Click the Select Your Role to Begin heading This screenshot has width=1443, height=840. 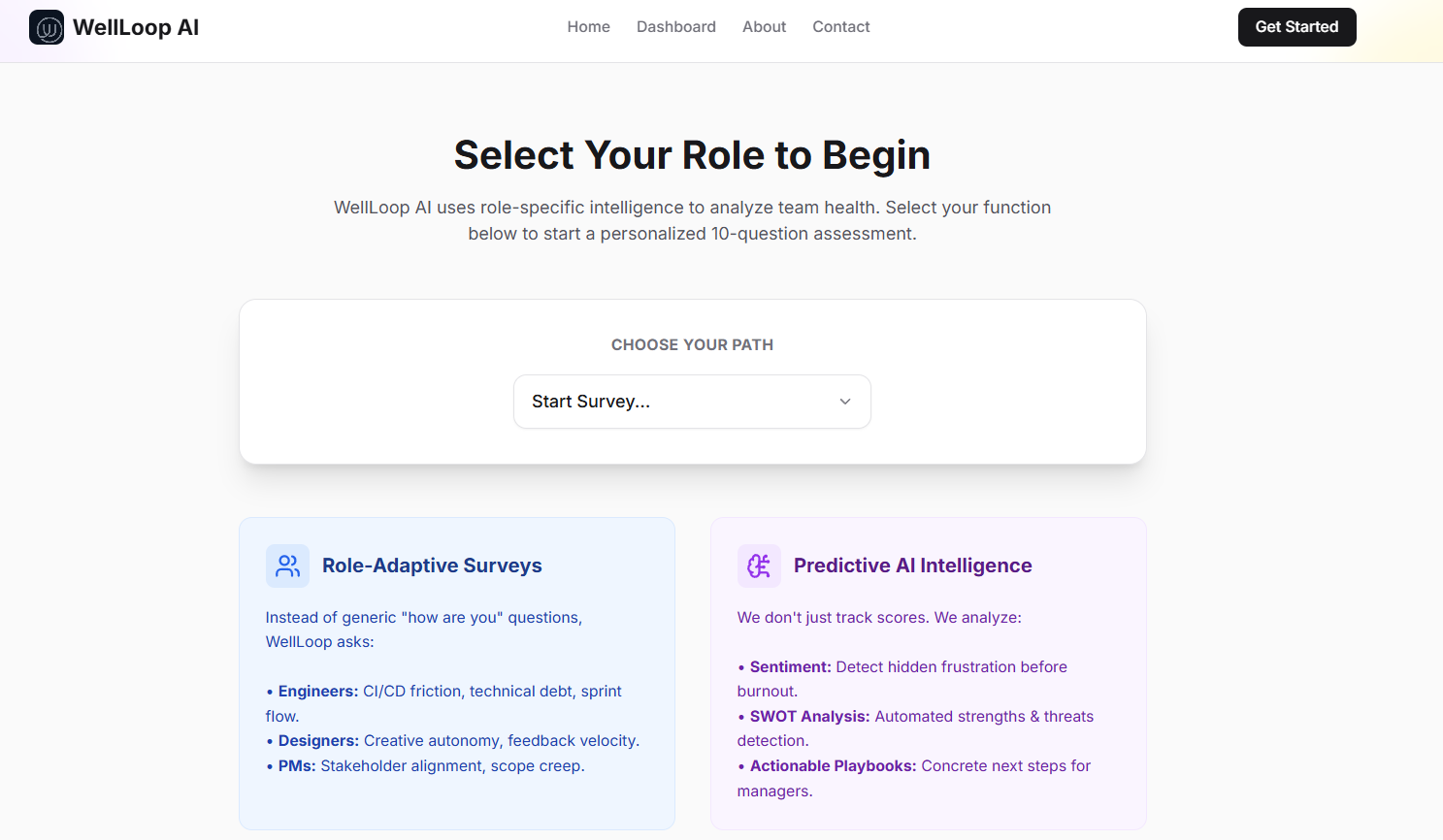692,155
